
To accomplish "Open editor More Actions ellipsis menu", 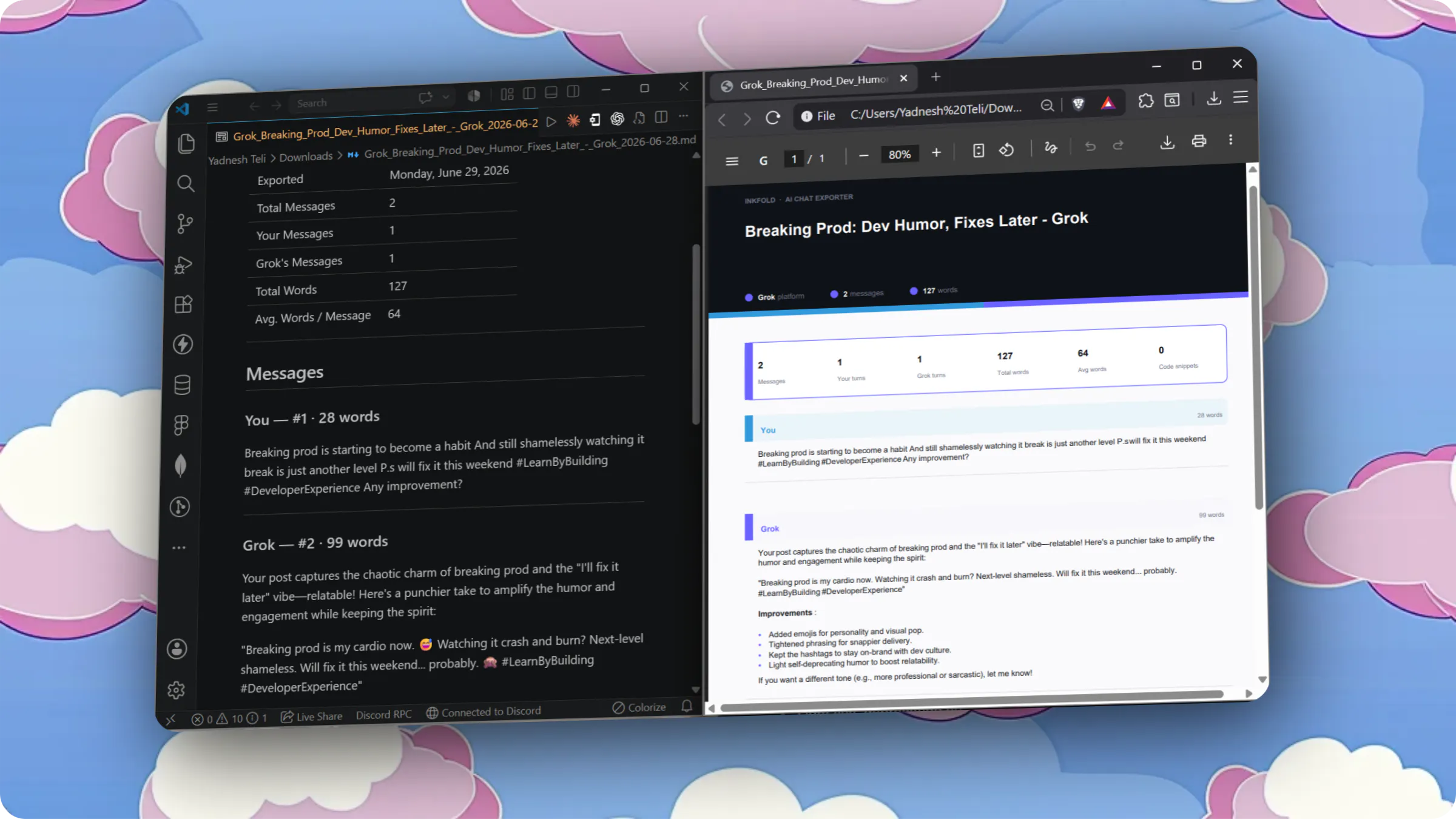I will click(684, 116).
